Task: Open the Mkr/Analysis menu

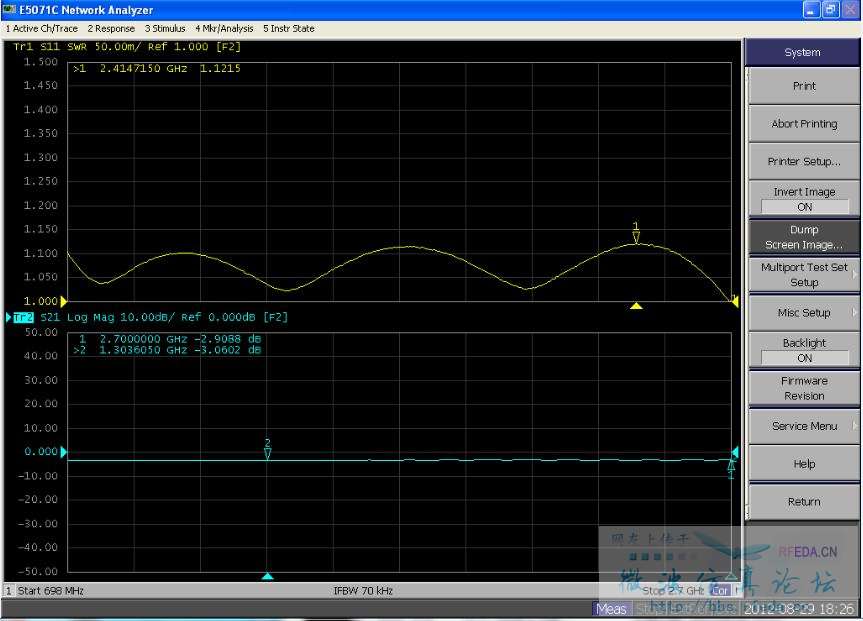Action: (225, 29)
